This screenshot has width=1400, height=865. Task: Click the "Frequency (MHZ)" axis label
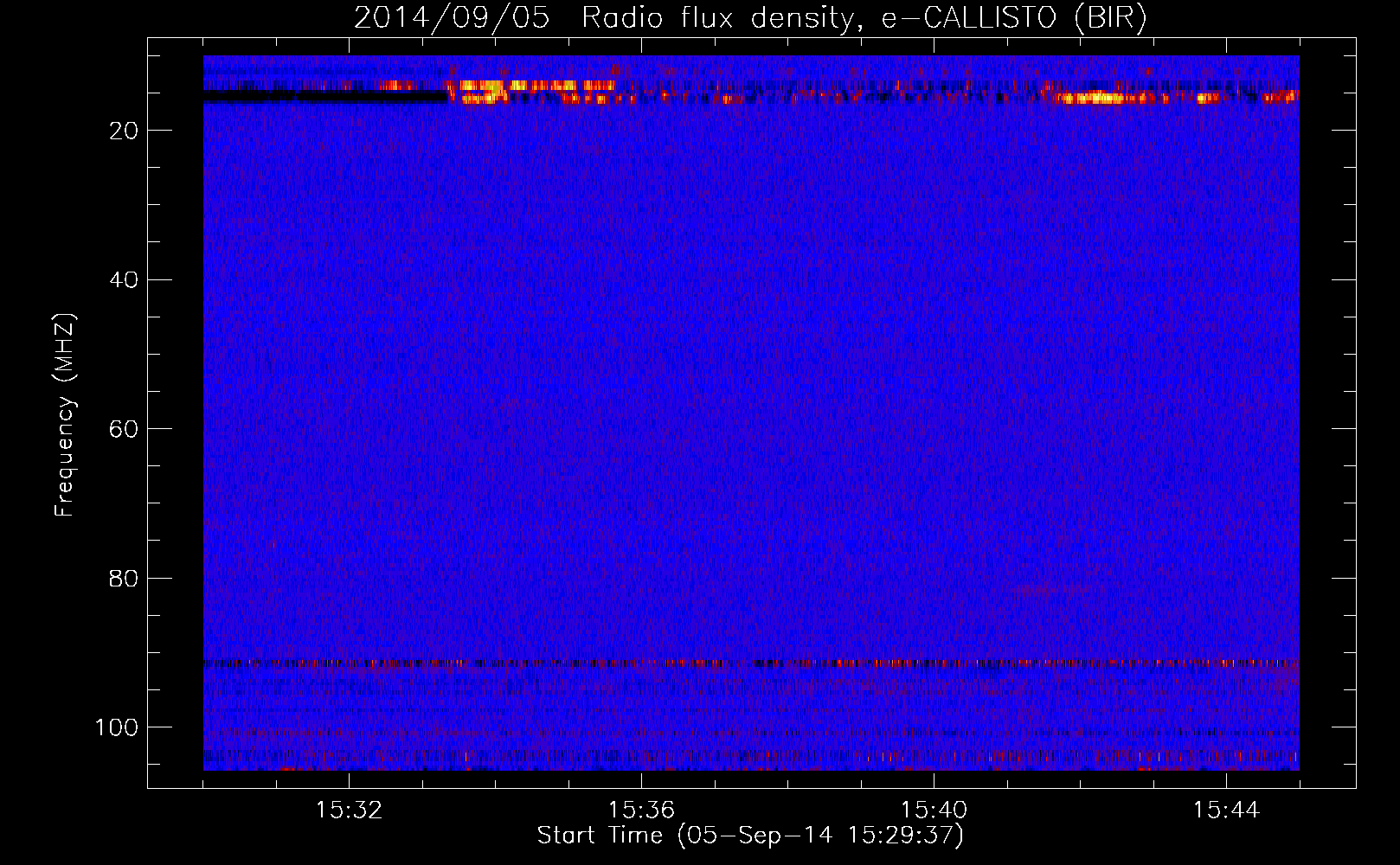[x=66, y=415]
